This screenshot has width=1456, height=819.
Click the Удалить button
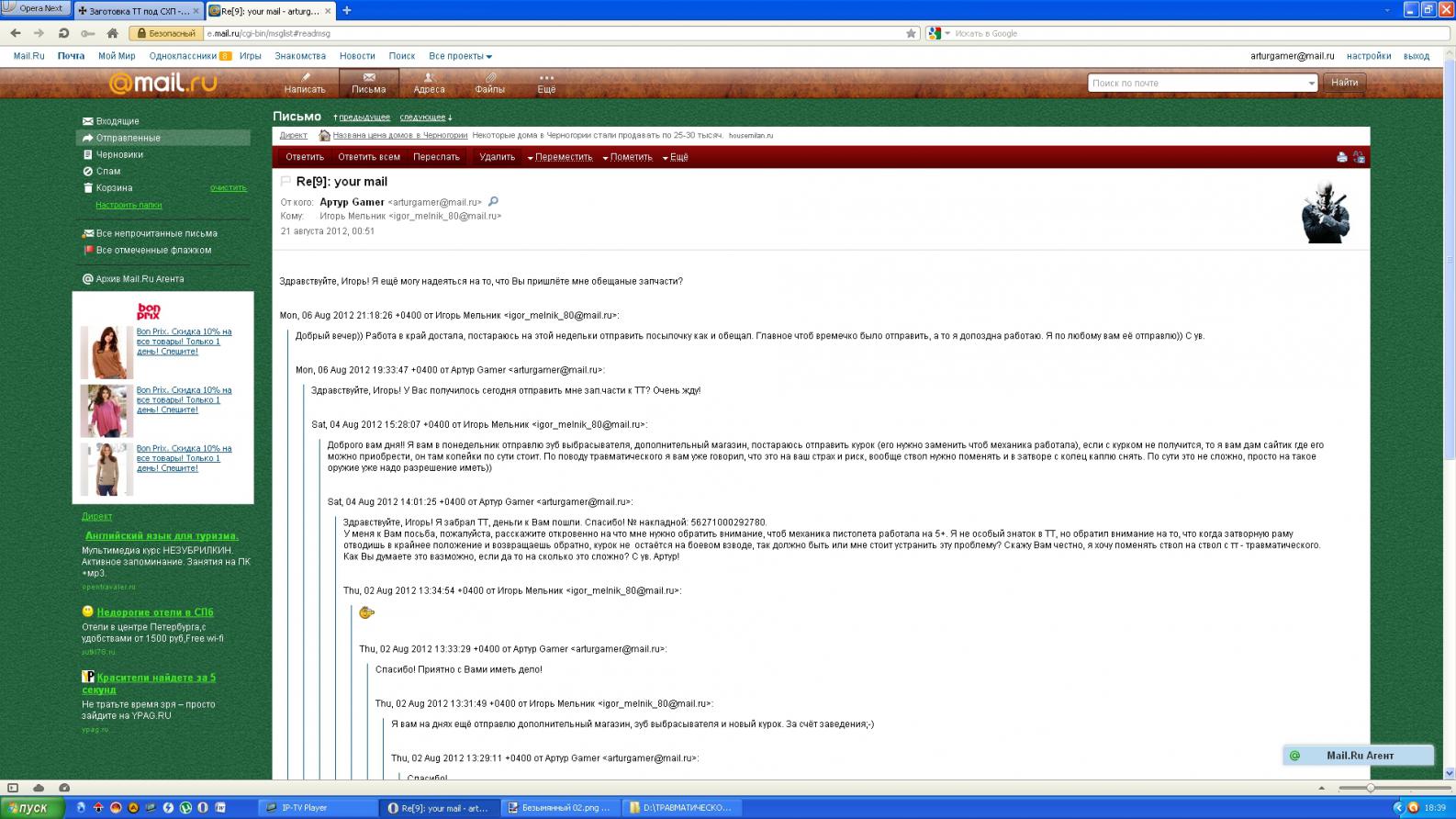(497, 157)
